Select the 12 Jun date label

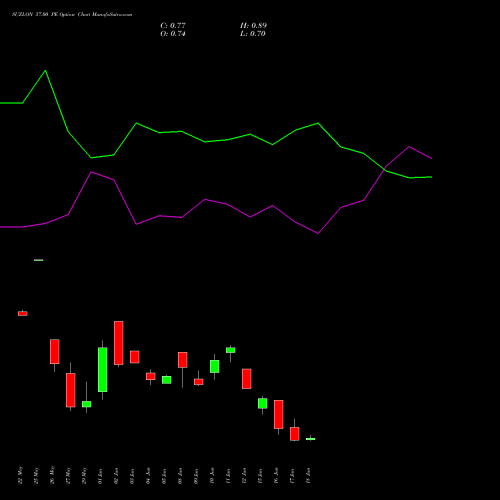point(245,476)
